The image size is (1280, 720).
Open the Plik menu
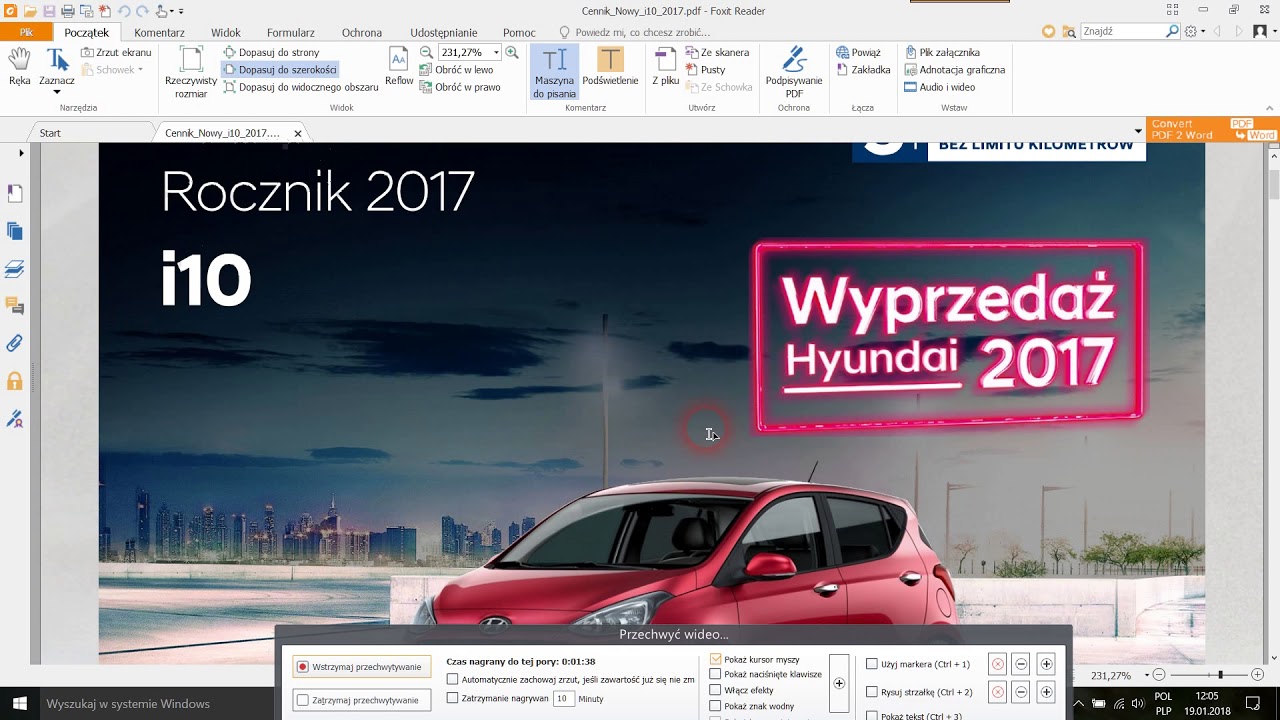click(27, 33)
